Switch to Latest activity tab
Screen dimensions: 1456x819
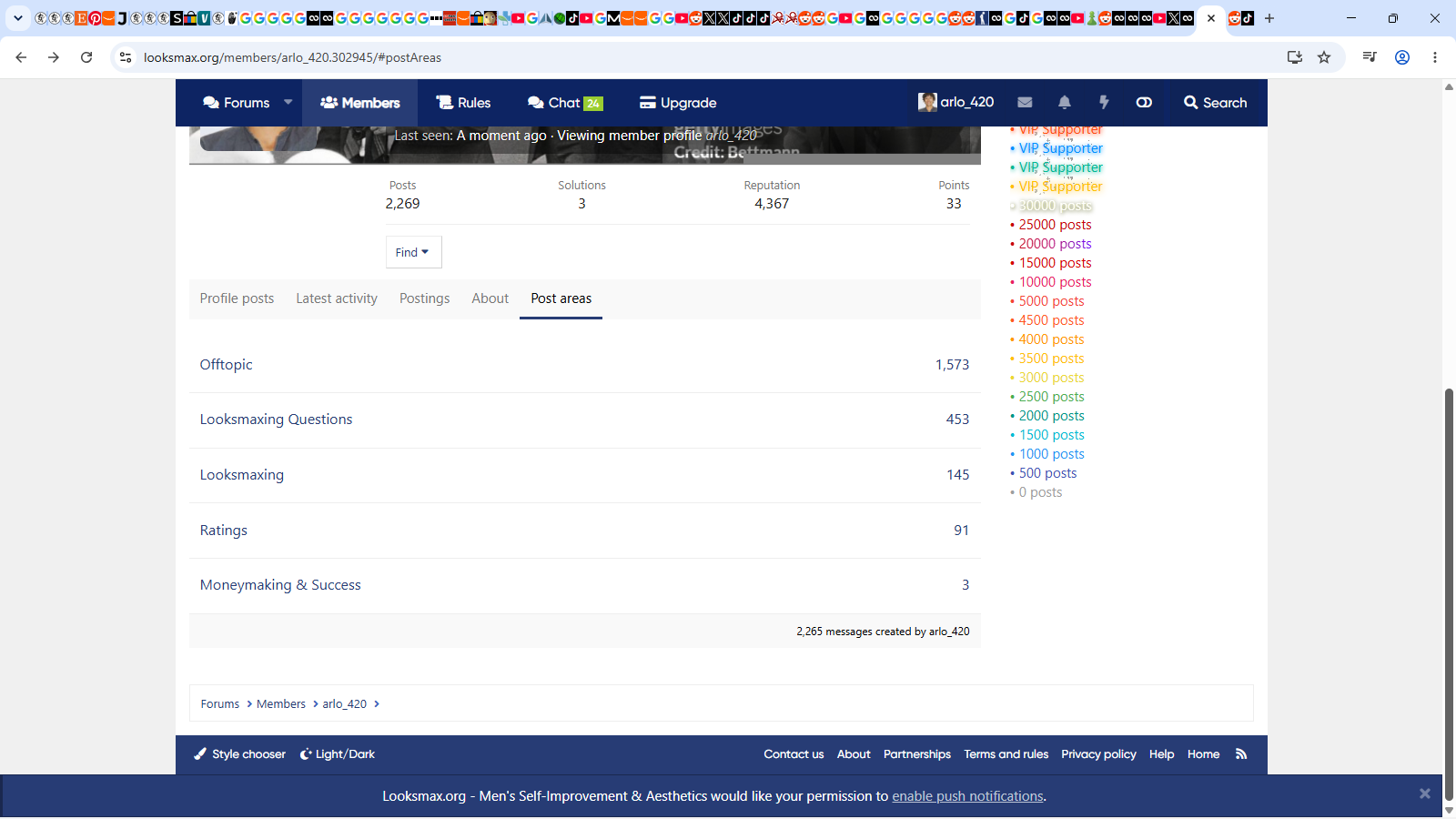[337, 298]
